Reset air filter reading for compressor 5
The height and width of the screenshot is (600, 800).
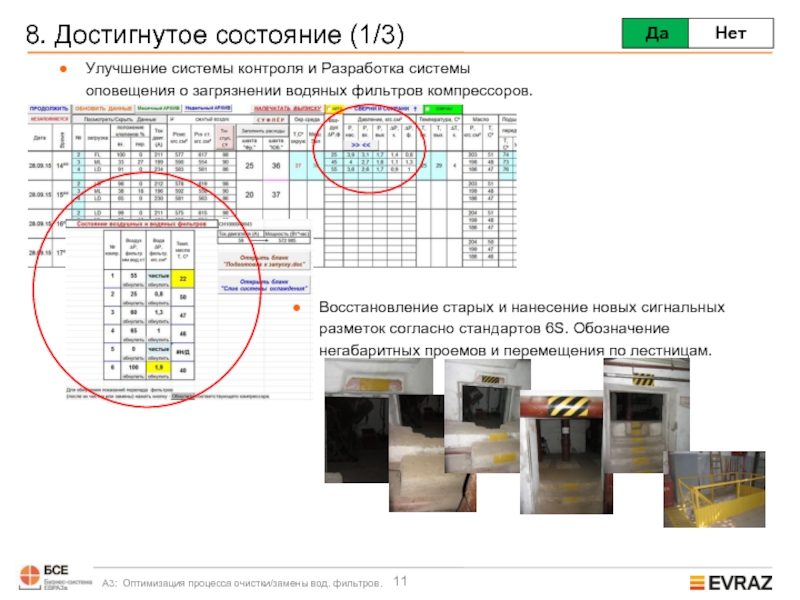133,358
